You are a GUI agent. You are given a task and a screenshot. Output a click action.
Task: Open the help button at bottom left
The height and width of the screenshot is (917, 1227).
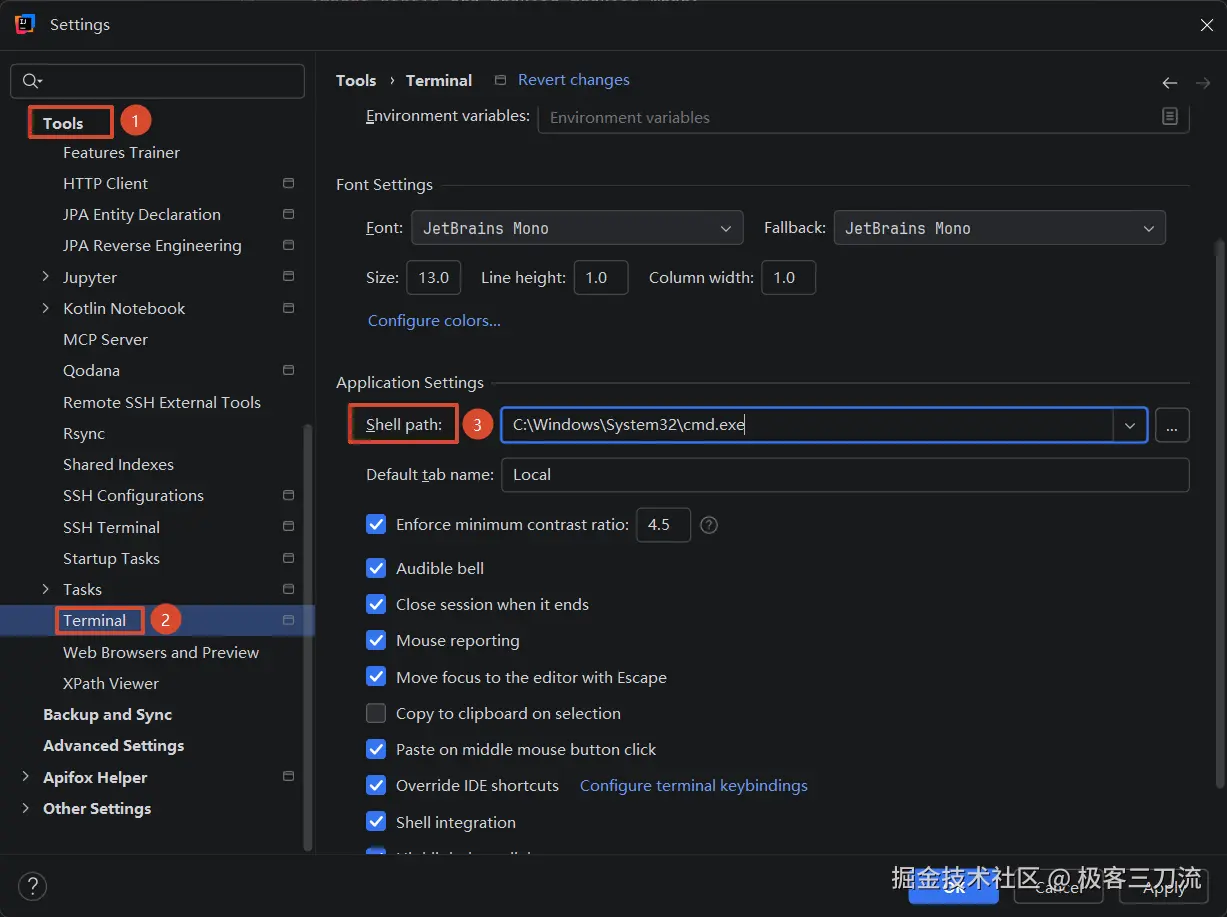pyautogui.click(x=32, y=886)
